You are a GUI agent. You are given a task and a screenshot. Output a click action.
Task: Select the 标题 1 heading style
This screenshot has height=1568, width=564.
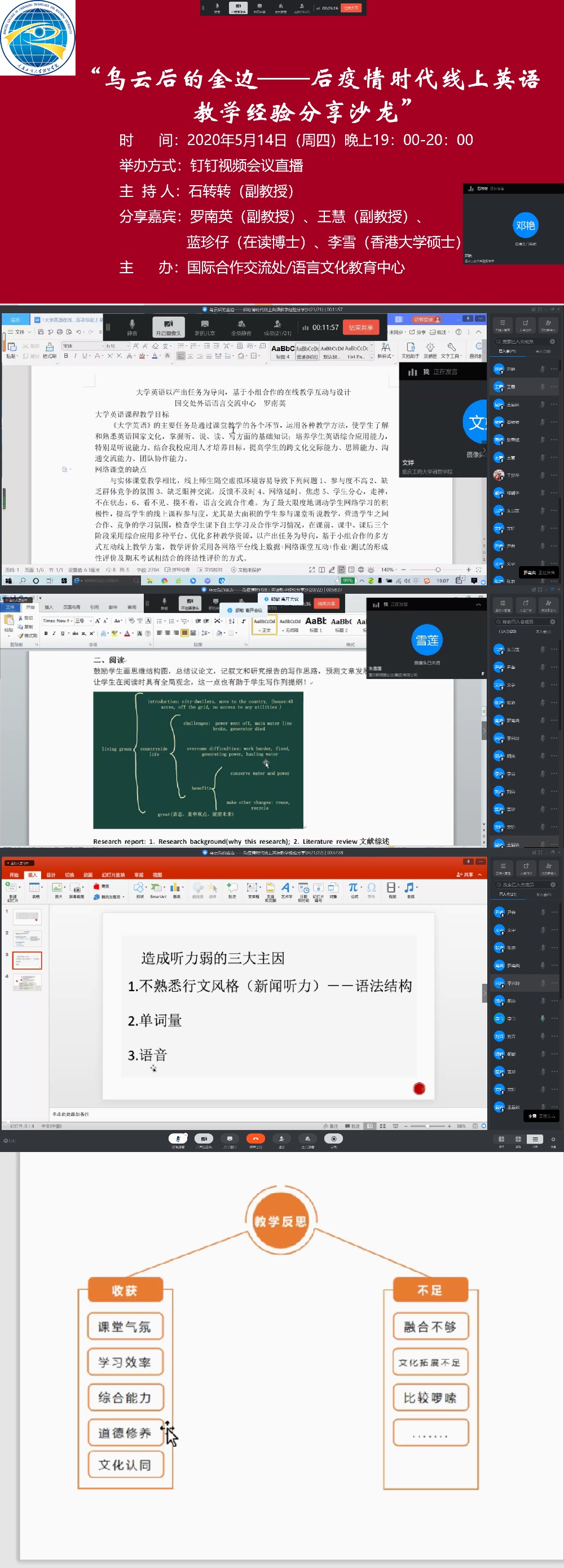316,623
